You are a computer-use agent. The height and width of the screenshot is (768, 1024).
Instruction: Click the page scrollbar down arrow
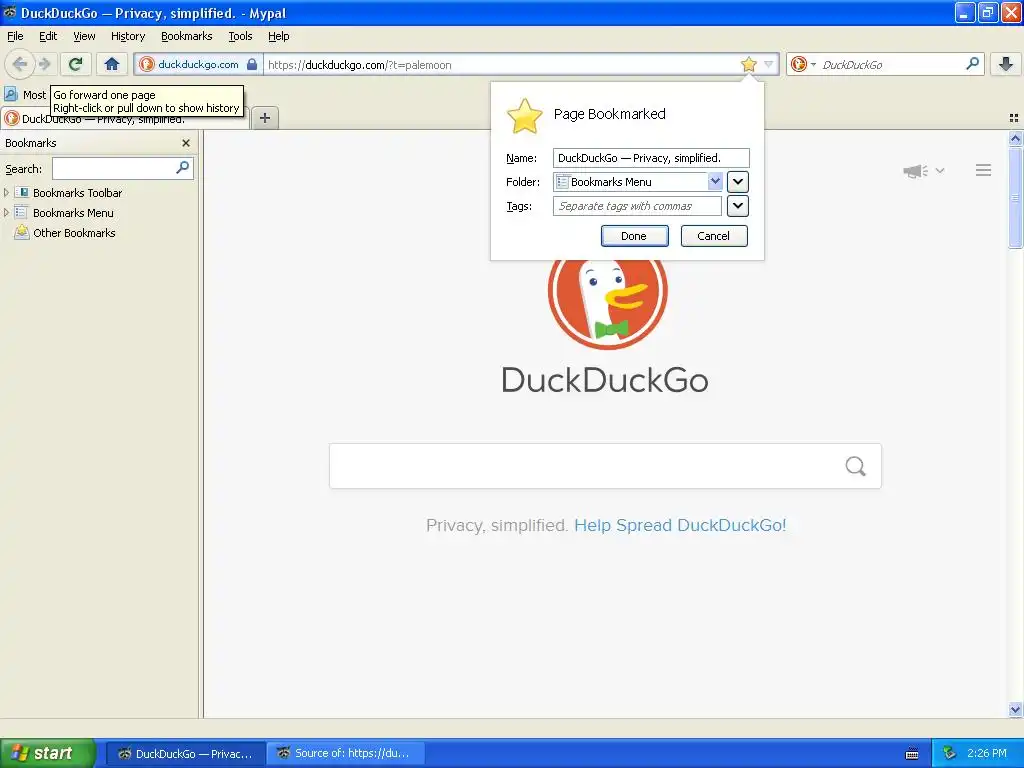(1016, 709)
